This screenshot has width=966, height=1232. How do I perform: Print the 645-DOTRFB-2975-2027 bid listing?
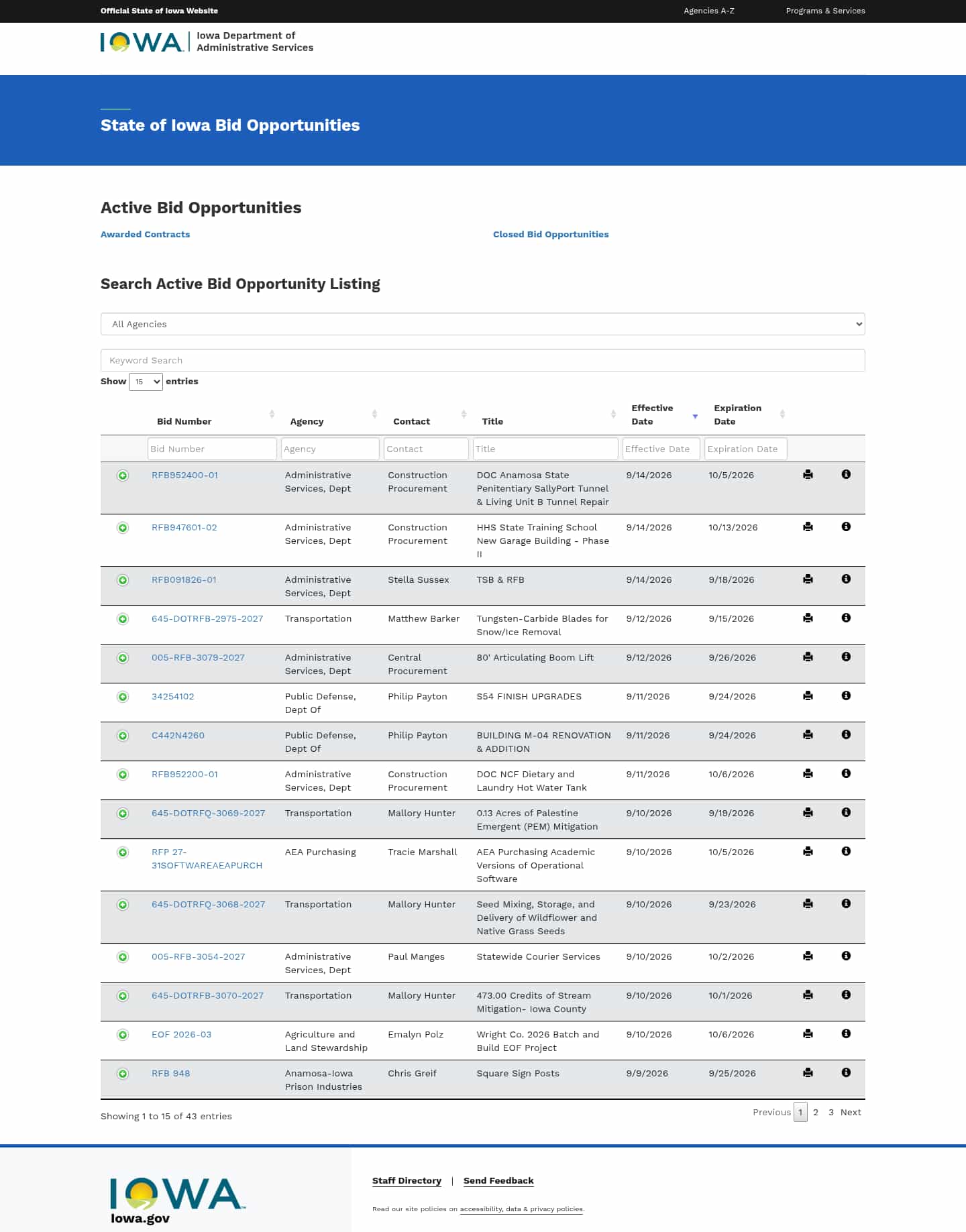click(808, 618)
